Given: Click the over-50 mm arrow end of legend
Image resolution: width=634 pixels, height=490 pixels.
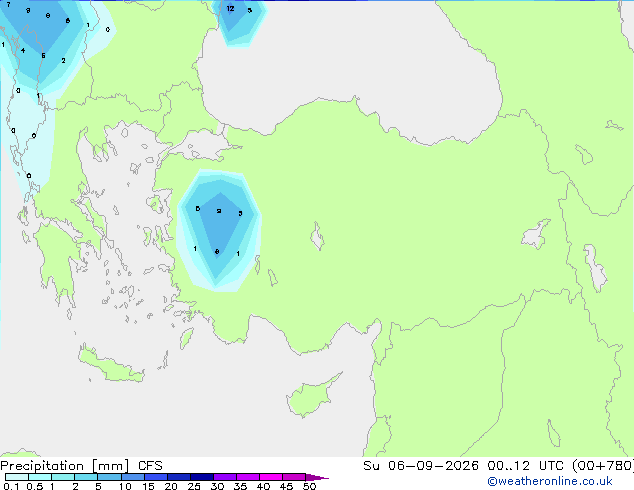Looking at the screenshot, I should tap(317, 477).
